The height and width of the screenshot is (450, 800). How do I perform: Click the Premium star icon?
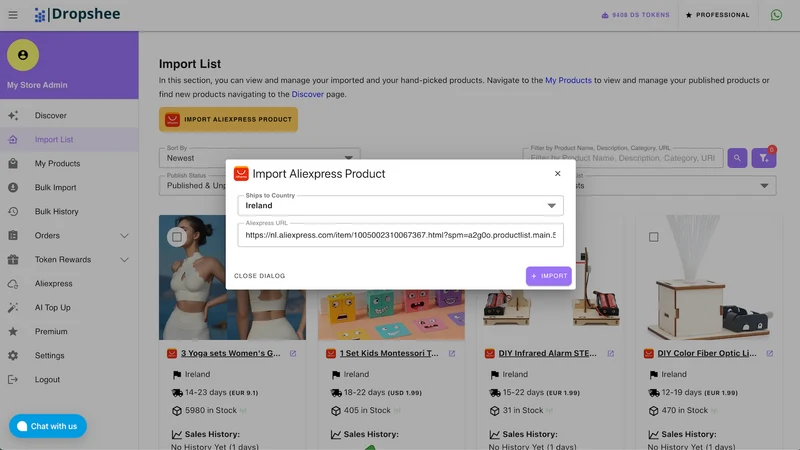point(13,331)
